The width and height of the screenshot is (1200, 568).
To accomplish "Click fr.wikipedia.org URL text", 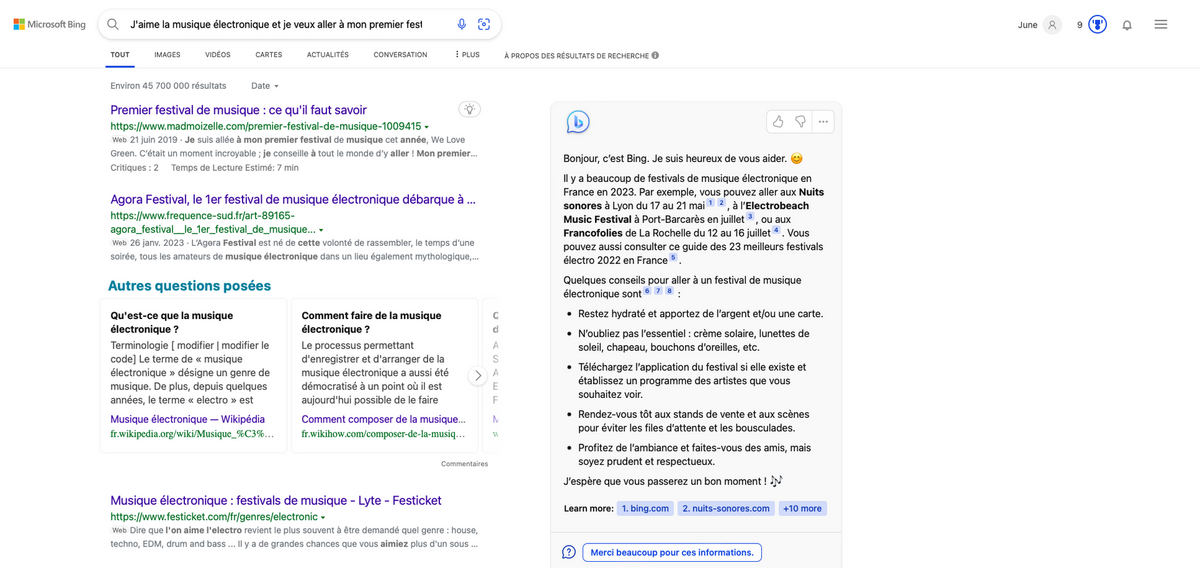I will click(192, 435).
